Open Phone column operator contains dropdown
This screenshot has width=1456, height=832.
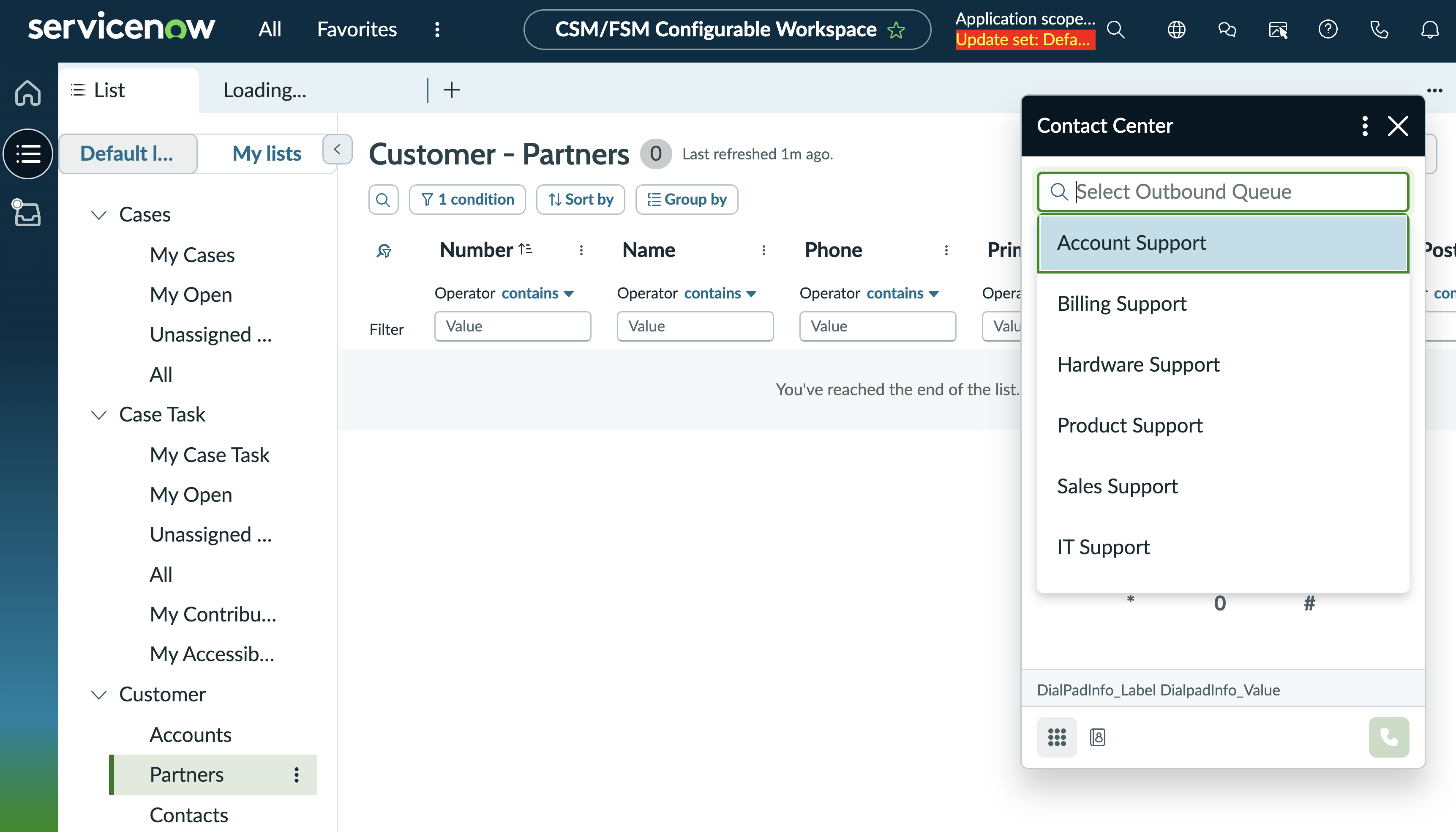(903, 293)
